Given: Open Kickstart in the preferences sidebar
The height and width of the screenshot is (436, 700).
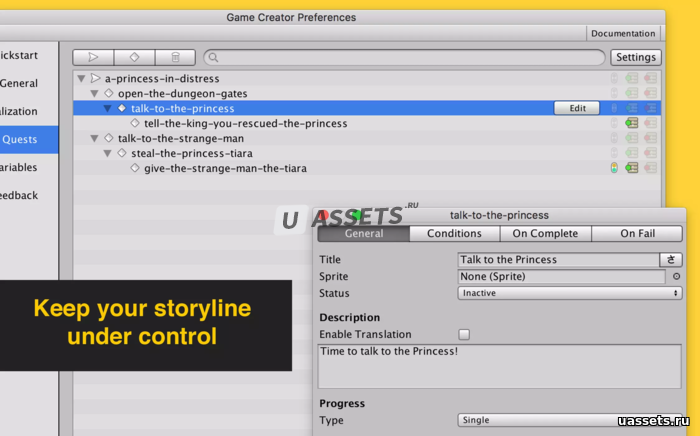Looking at the screenshot, I should coord(29,55).
